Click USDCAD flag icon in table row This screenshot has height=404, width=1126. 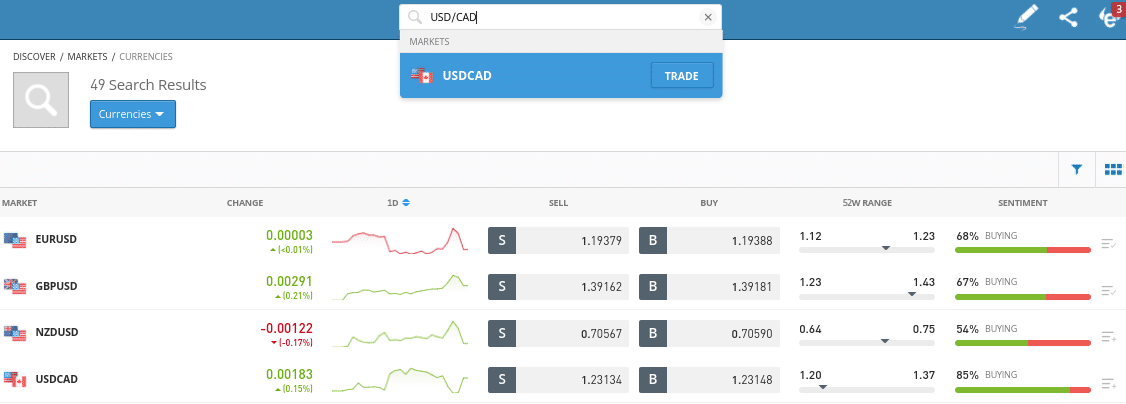pos(15,379)
